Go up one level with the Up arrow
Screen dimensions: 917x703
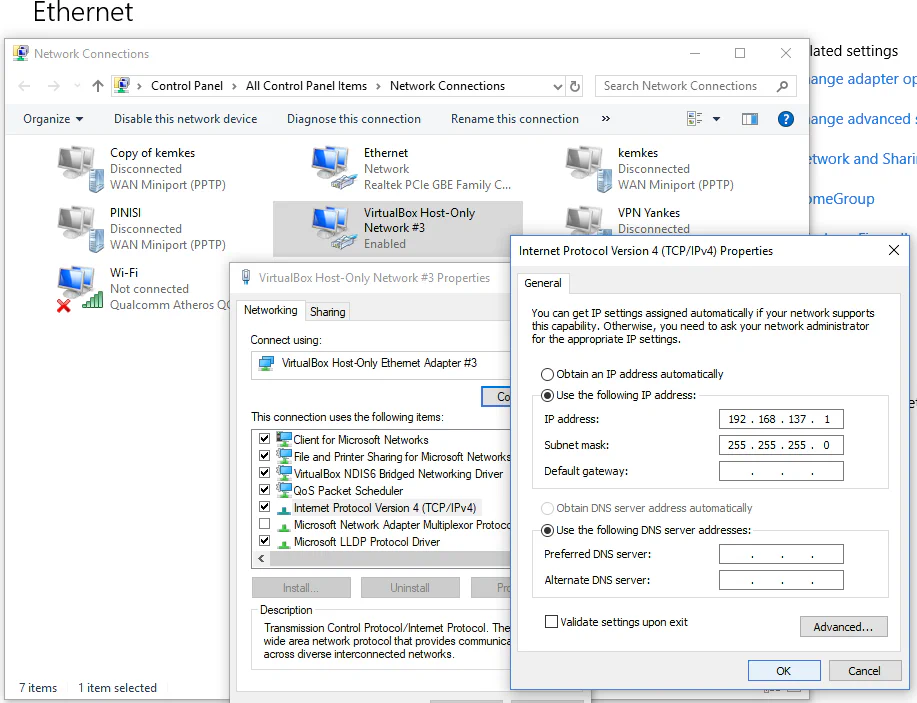click(x=98, y=86)
